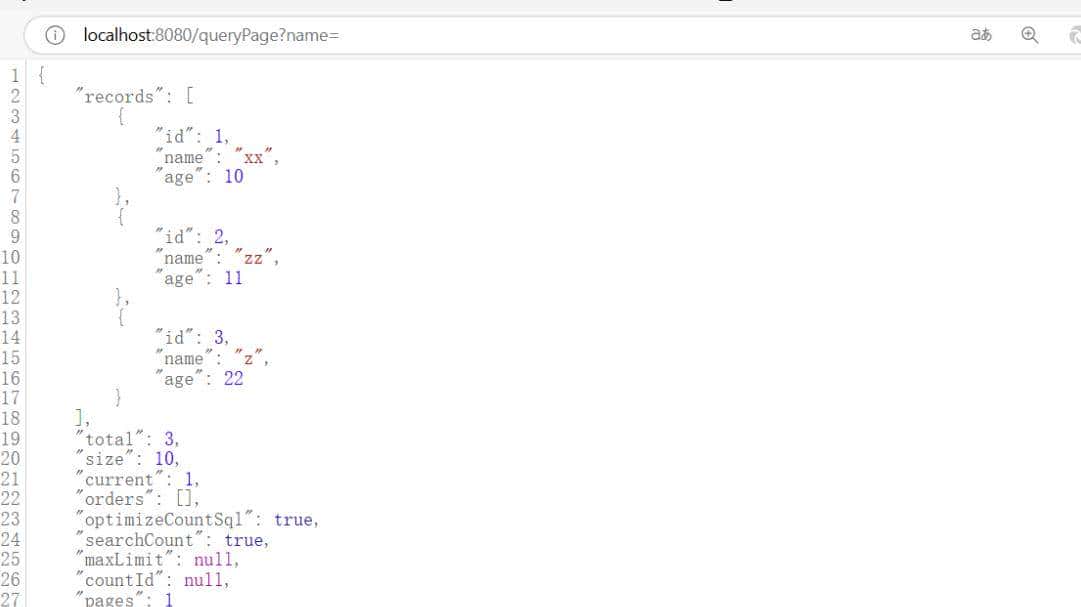The image size is (1081, 607).
Task: Click the "id": 1 line
Action: [192, 137]
